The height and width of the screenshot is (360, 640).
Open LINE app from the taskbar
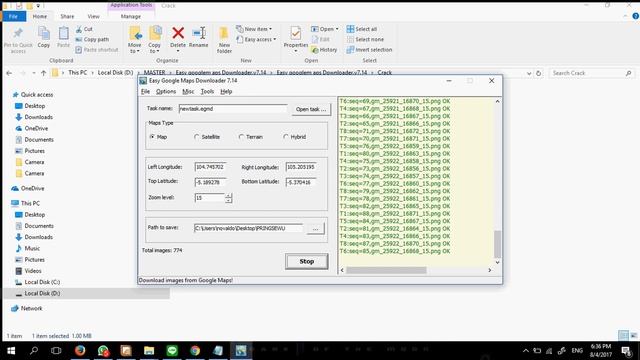tap(172, 350)
